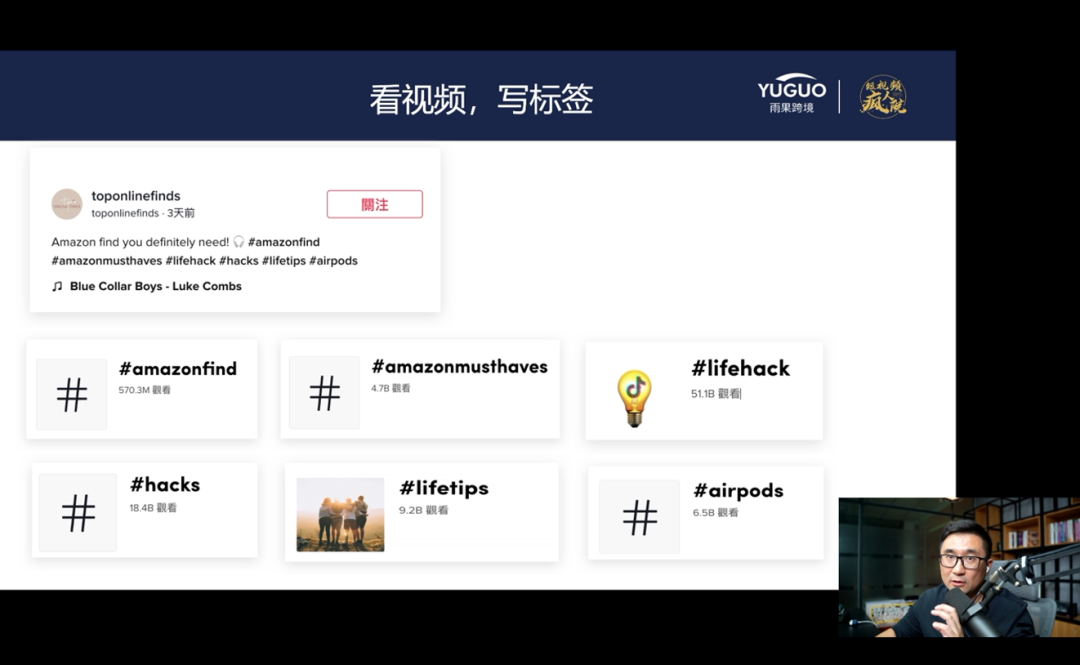Select the #amazonmusthaves hashtag symbol
The width and height of the screenshot is (1080, 665).
point(323,392)
